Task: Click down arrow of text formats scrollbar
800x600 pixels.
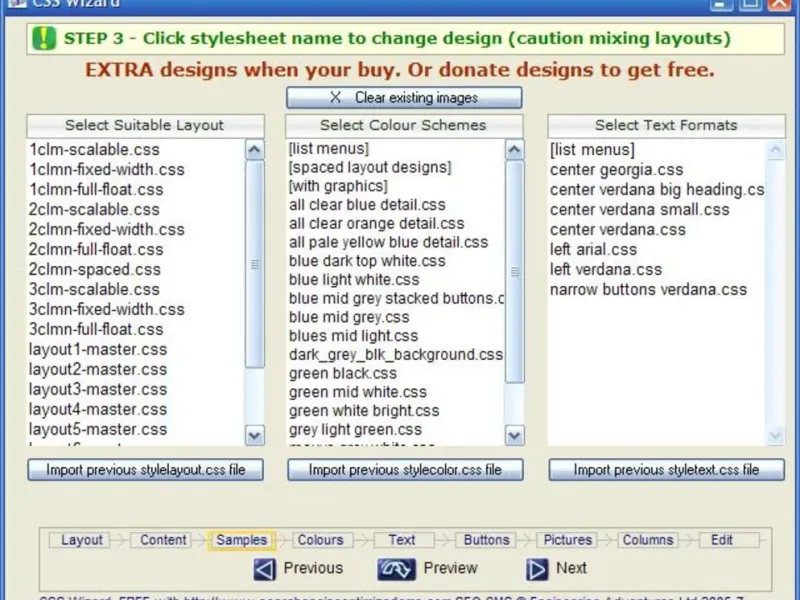Action: pyautogui.click(x=776, y=436)
